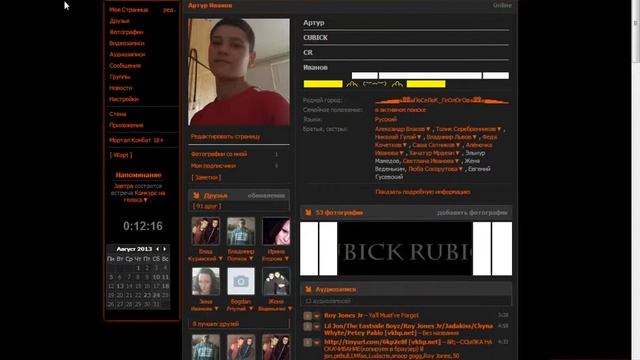Open Bogdan's camera placeholder avatar
Viewport: 640px width, 360px height.
pos(241,281)
